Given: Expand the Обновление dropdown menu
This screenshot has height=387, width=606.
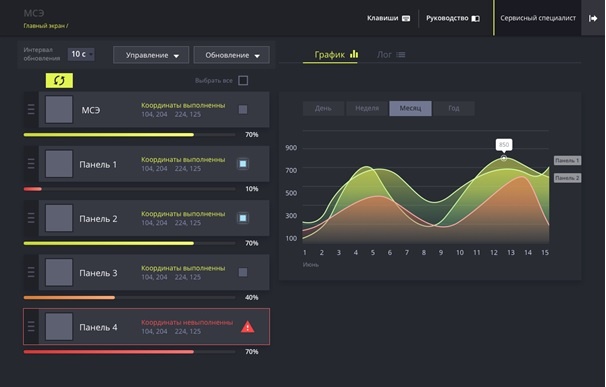Looking at the screenshot, I should pyautogui.click(x=232, y=55).
